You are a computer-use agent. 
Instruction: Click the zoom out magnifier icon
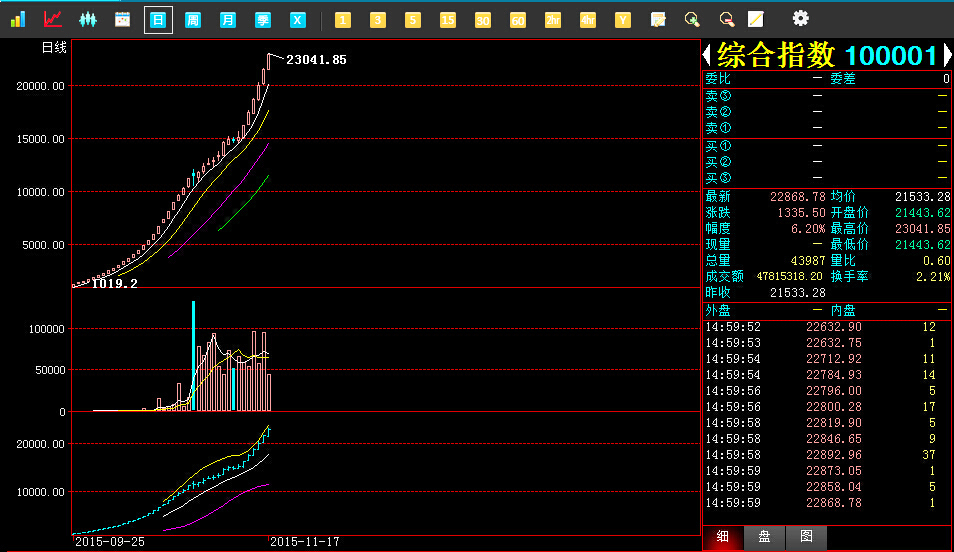[726, 19]
